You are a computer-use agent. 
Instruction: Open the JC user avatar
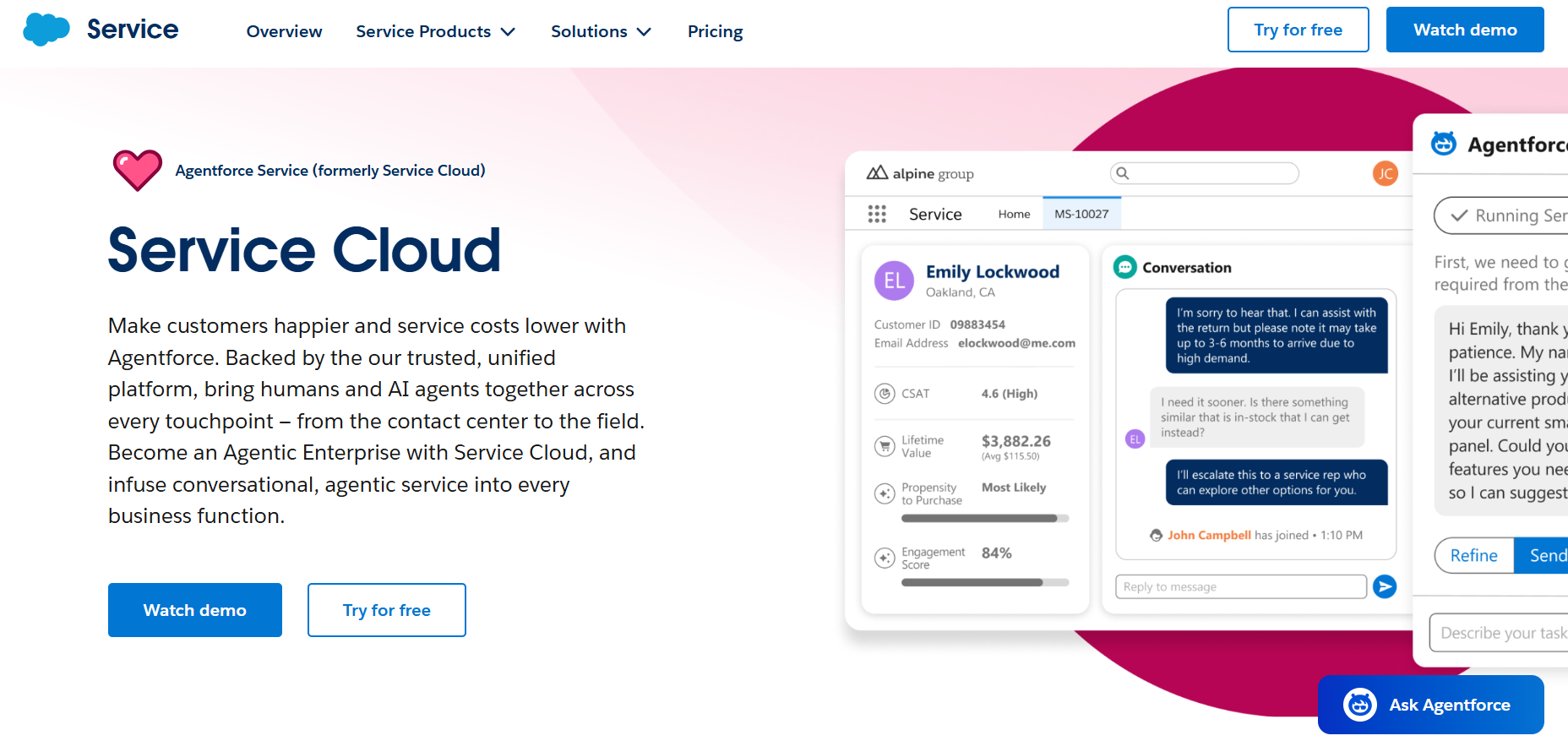click(1385, 173)
